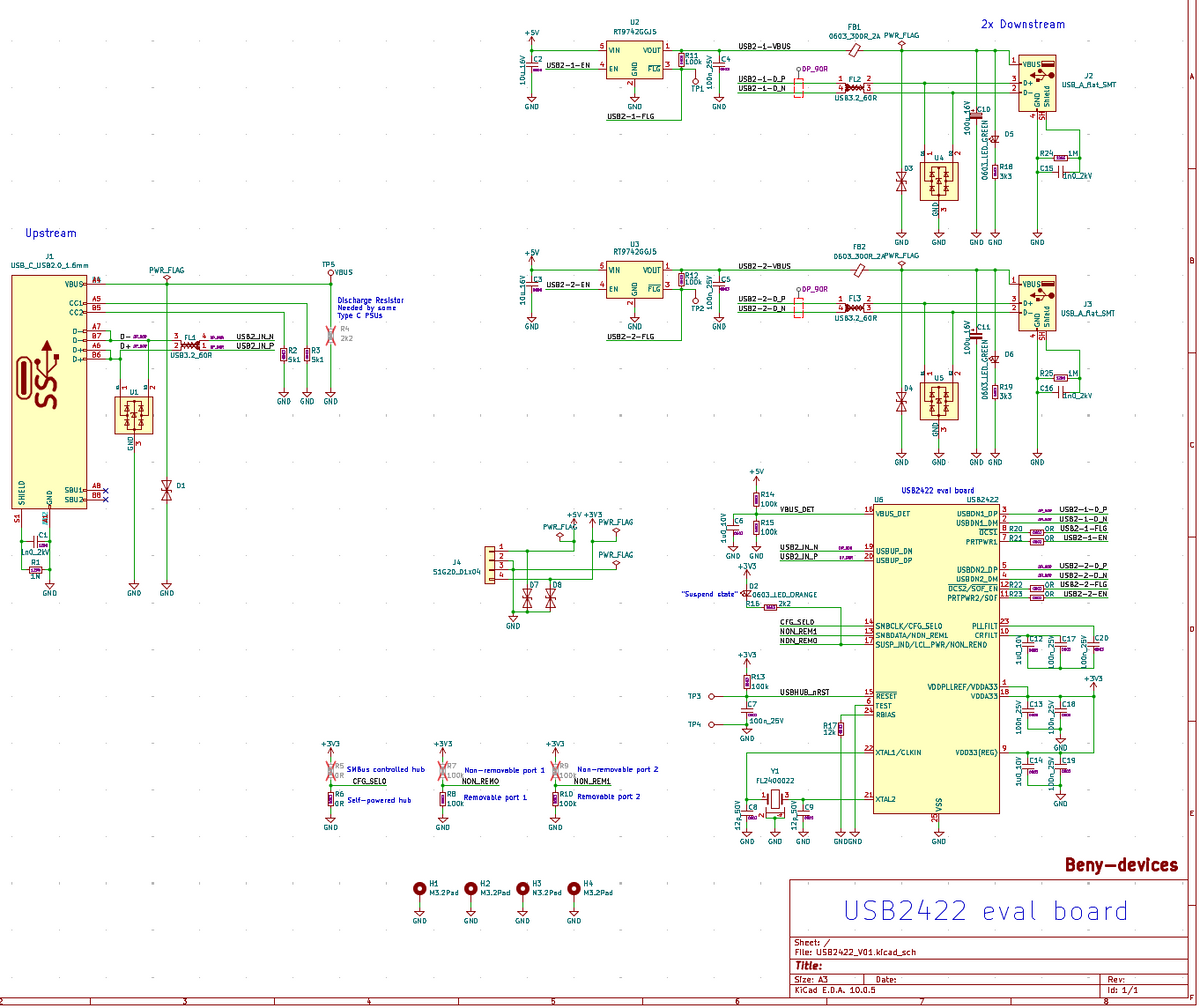Click test point TP5 on VBUS
The image size is (1200, 1008).
pos(331,272)
